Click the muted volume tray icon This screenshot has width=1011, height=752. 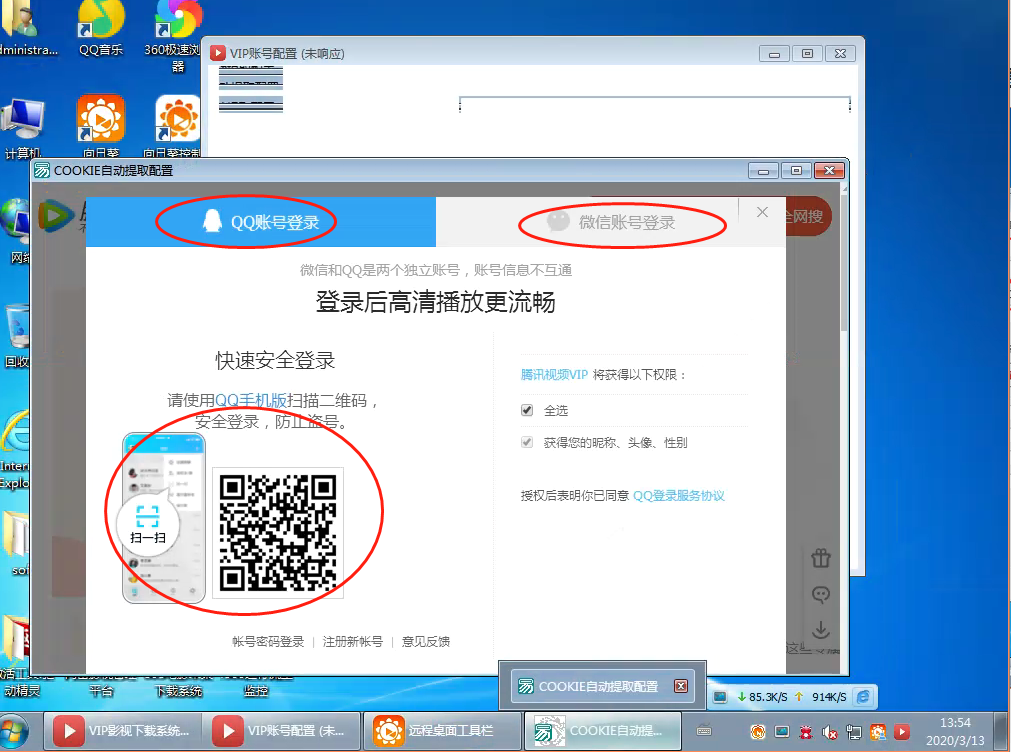[831, 732]
